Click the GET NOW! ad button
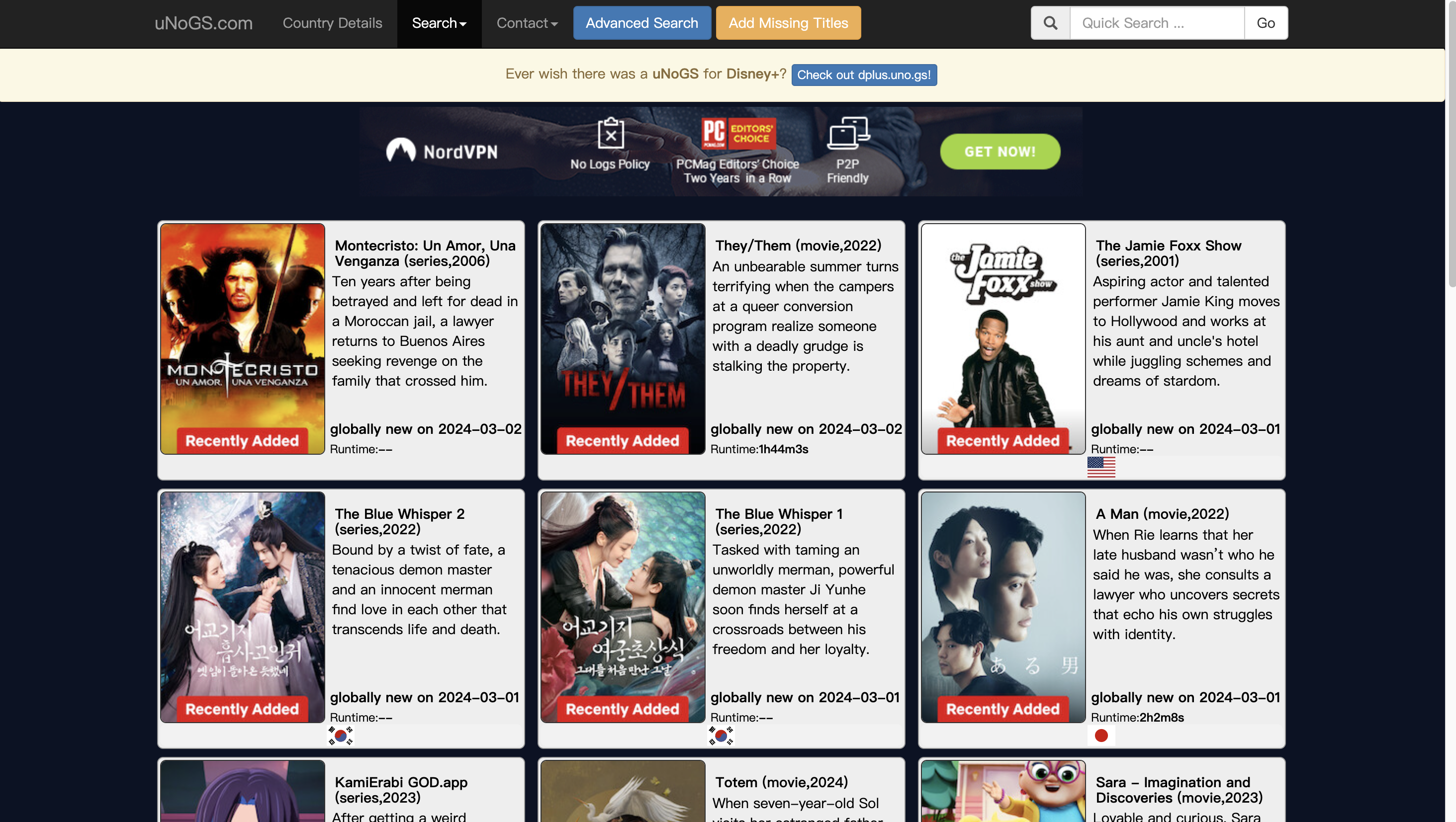This screenshot has height=822, width=1456. 1000,152
